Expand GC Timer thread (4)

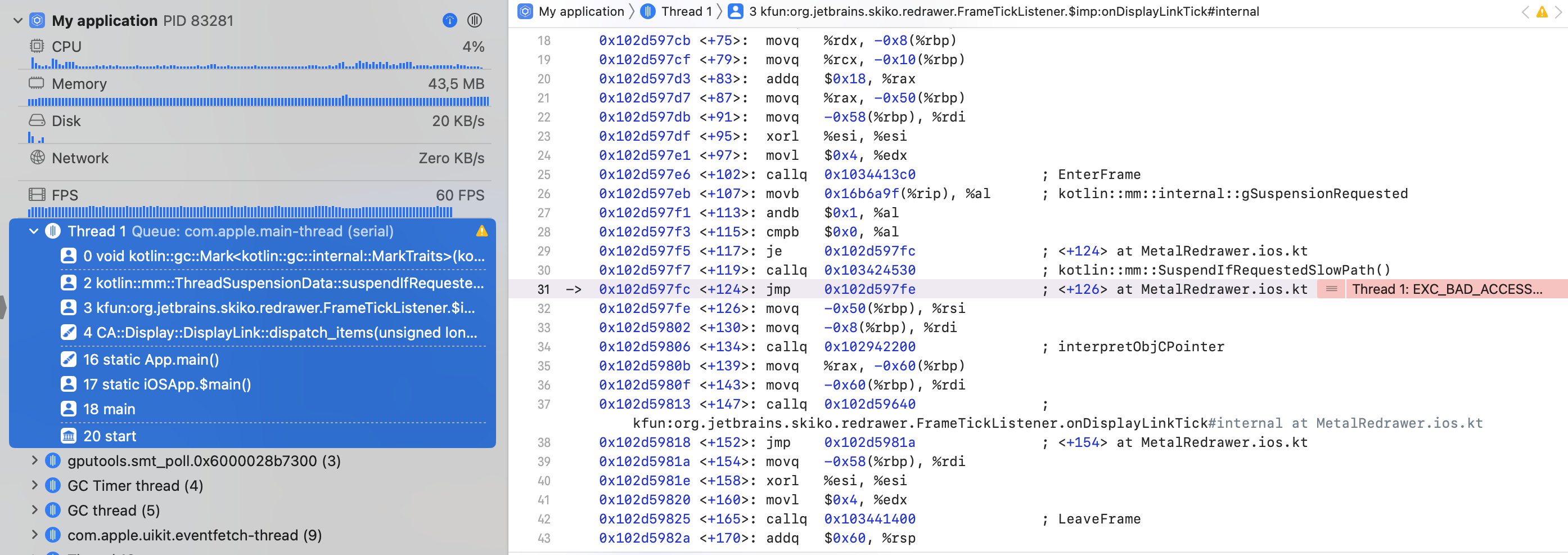coord(34,486)
